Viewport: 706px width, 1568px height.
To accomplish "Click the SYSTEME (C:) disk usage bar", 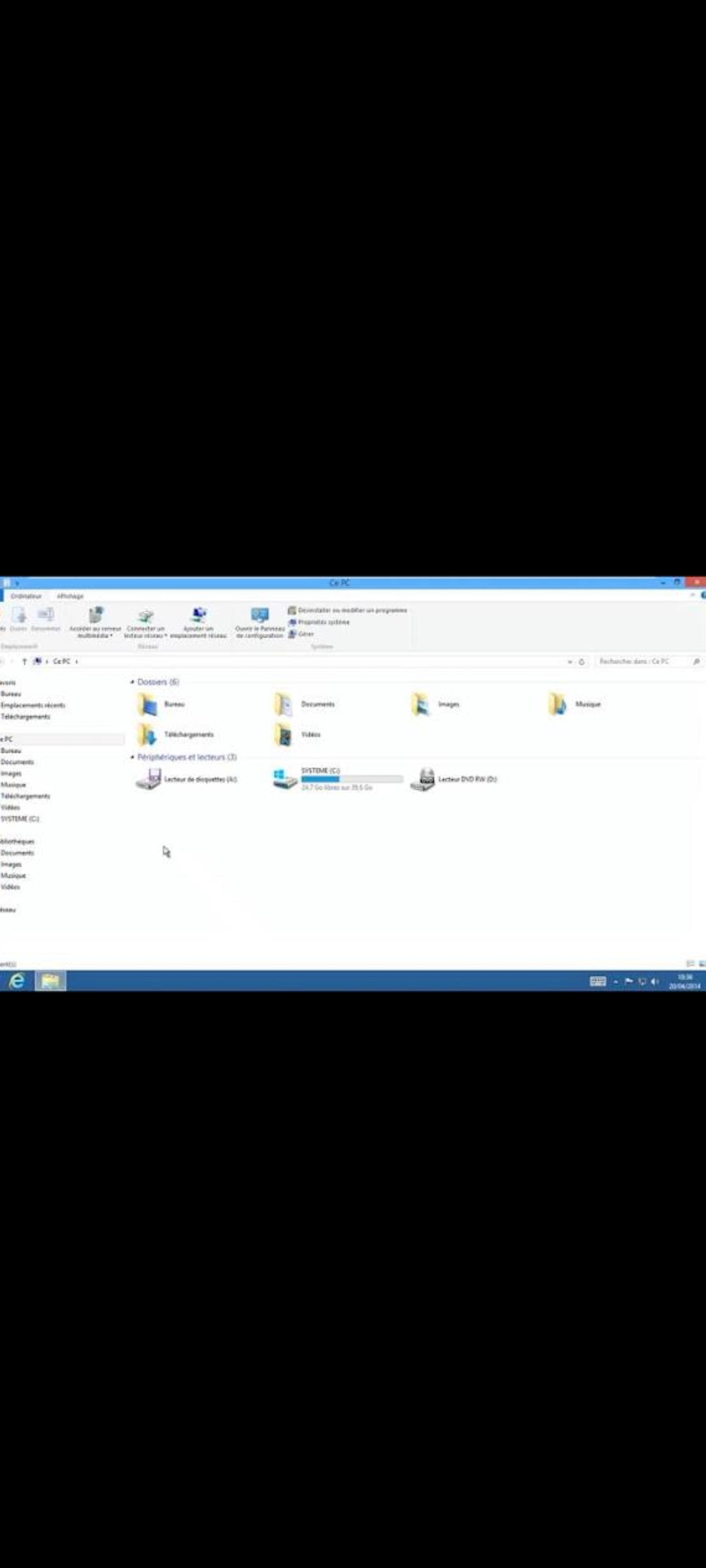I will (352, 779).
